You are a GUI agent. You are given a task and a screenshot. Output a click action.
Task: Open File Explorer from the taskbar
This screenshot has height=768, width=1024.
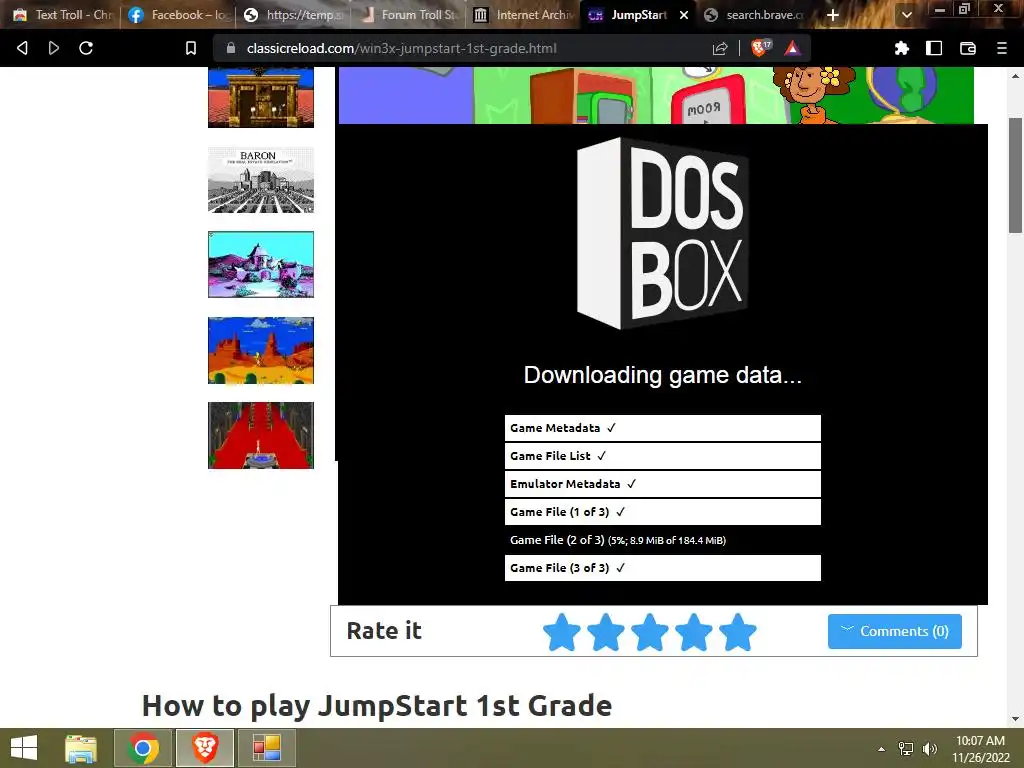81,748
